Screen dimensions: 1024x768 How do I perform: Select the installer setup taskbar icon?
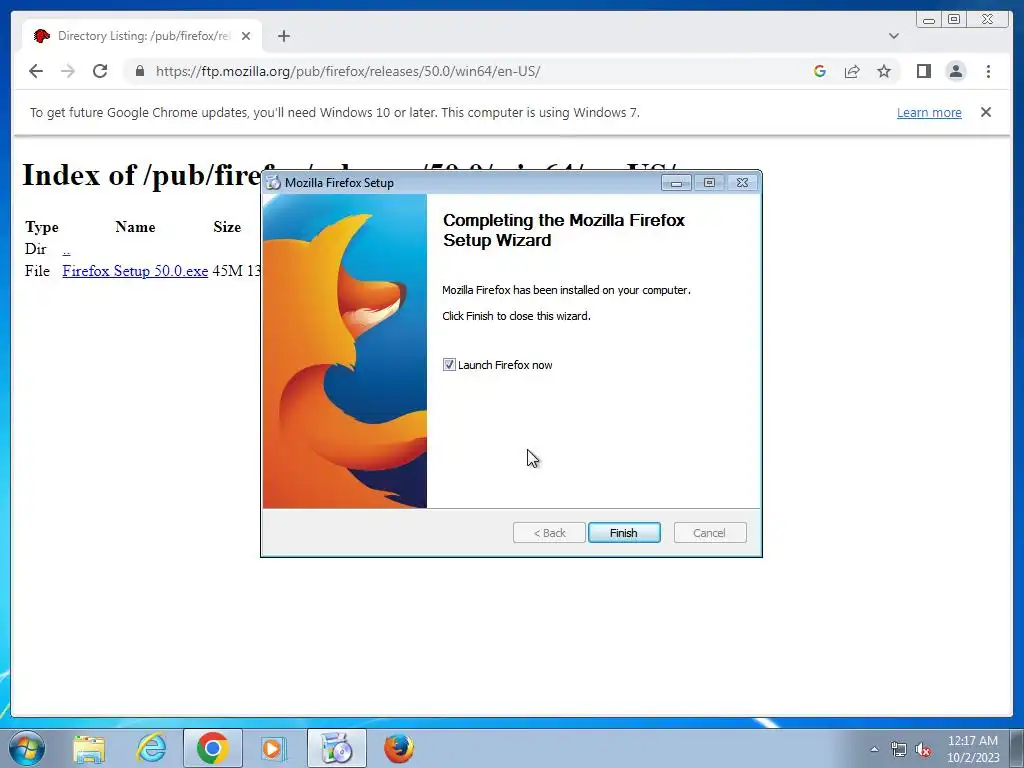(337, 748)
